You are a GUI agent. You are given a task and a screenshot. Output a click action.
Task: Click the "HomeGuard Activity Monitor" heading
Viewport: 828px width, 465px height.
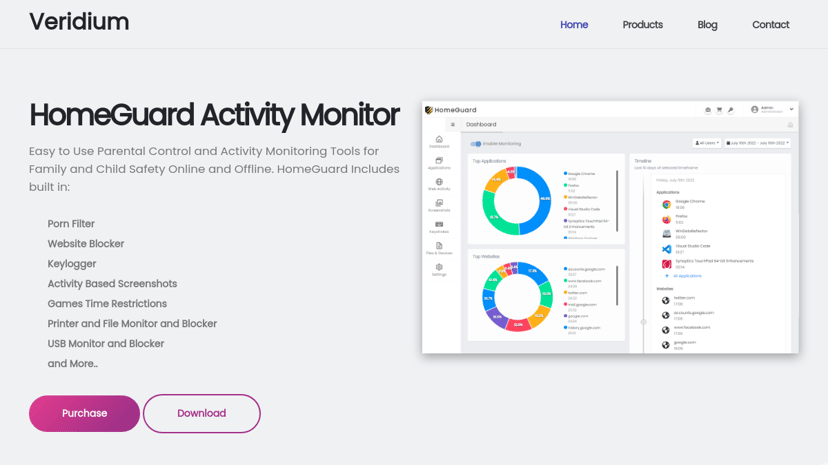[214, 115]
